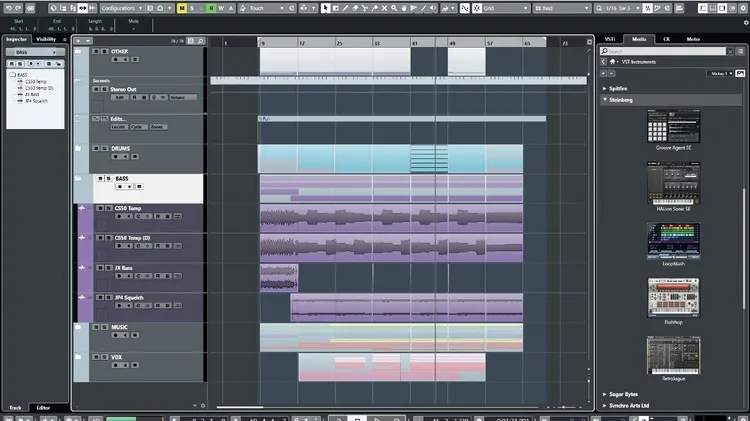Select the Retrologue instrument icon
This screenshot has height=421, width=750.
click(673, 355)
